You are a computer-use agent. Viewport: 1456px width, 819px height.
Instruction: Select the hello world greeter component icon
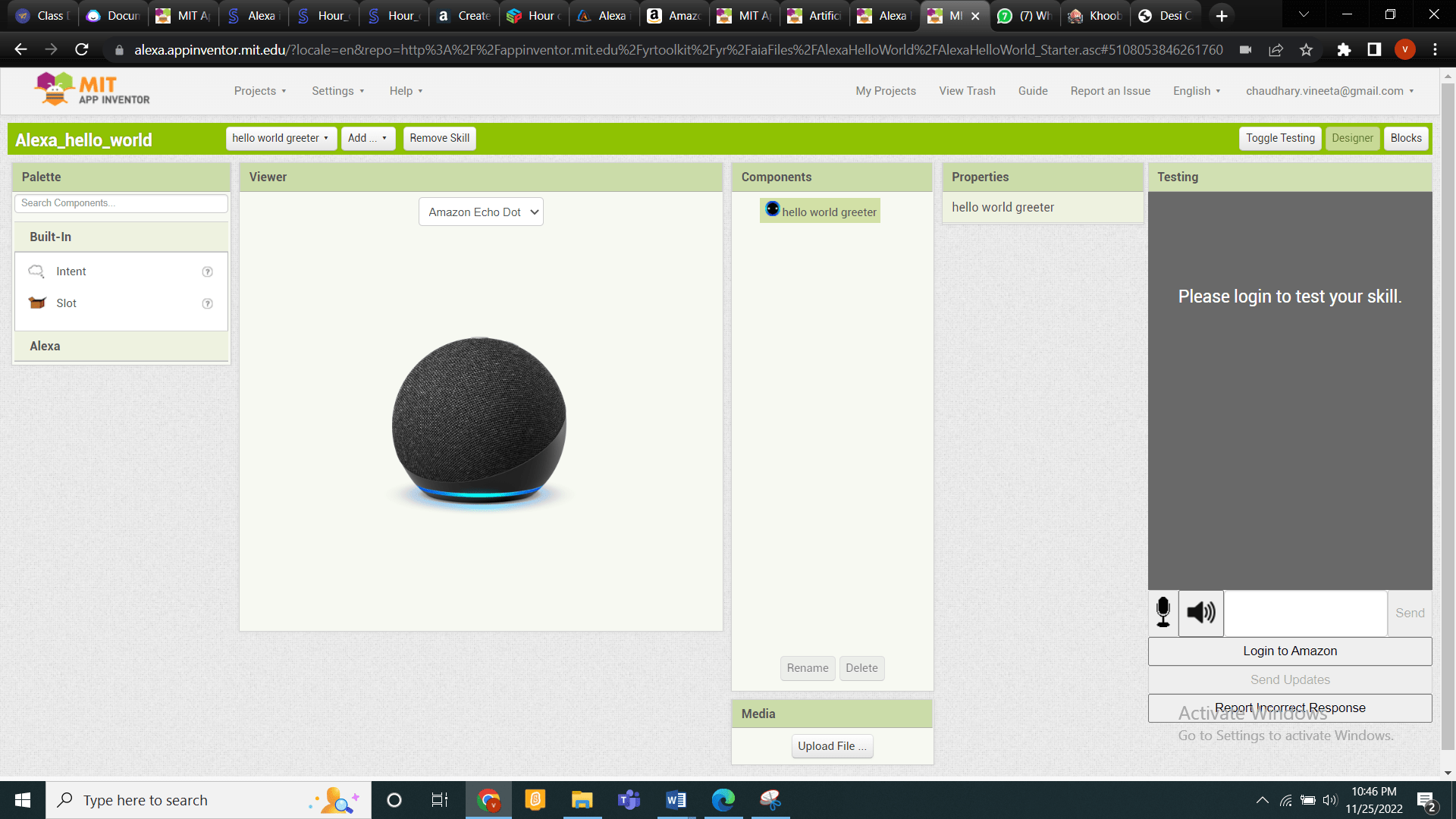(773, 210)
